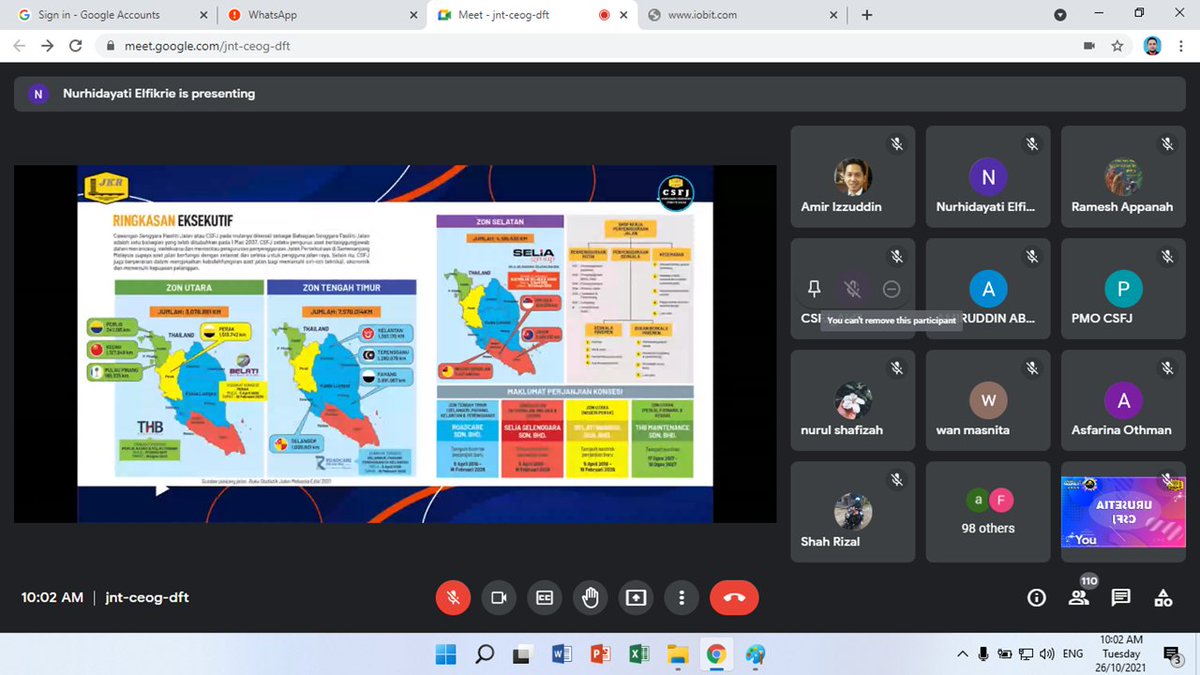Click the address bar URL field
Image resolution: width=1200 pixels, height=675 pixels.
590,46
